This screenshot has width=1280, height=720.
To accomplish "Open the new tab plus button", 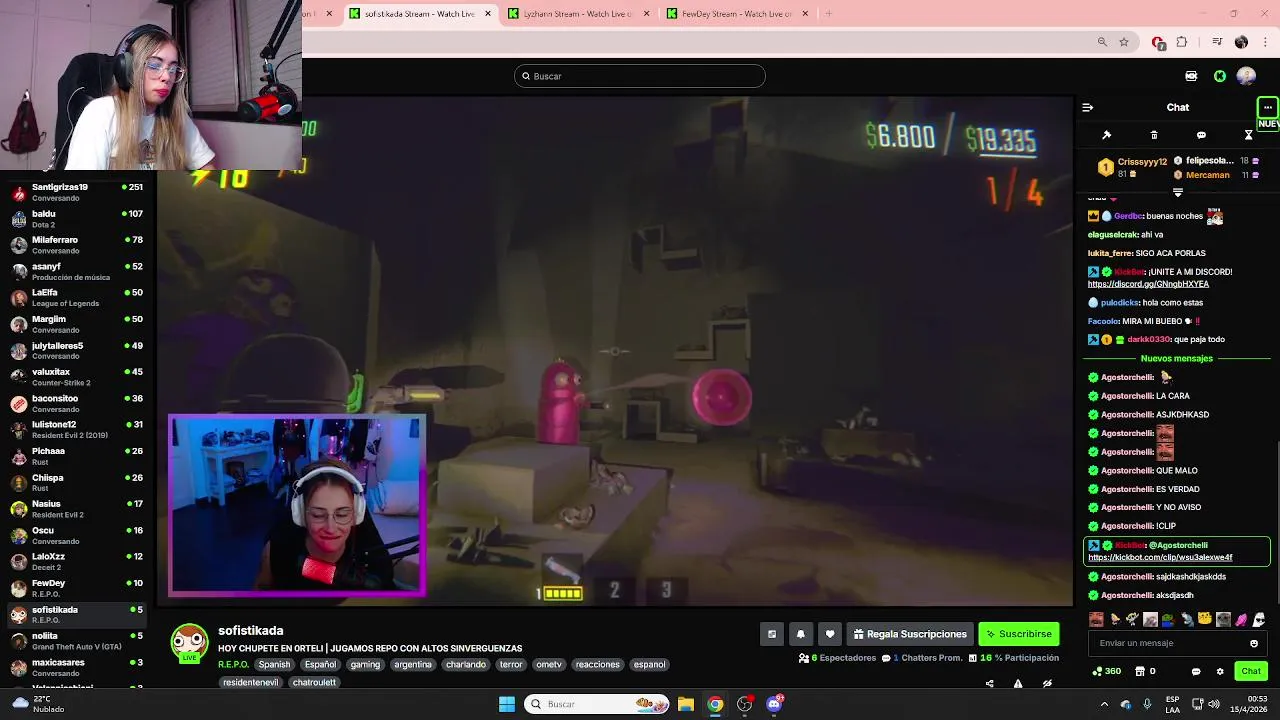I will [x=828, y=14].
